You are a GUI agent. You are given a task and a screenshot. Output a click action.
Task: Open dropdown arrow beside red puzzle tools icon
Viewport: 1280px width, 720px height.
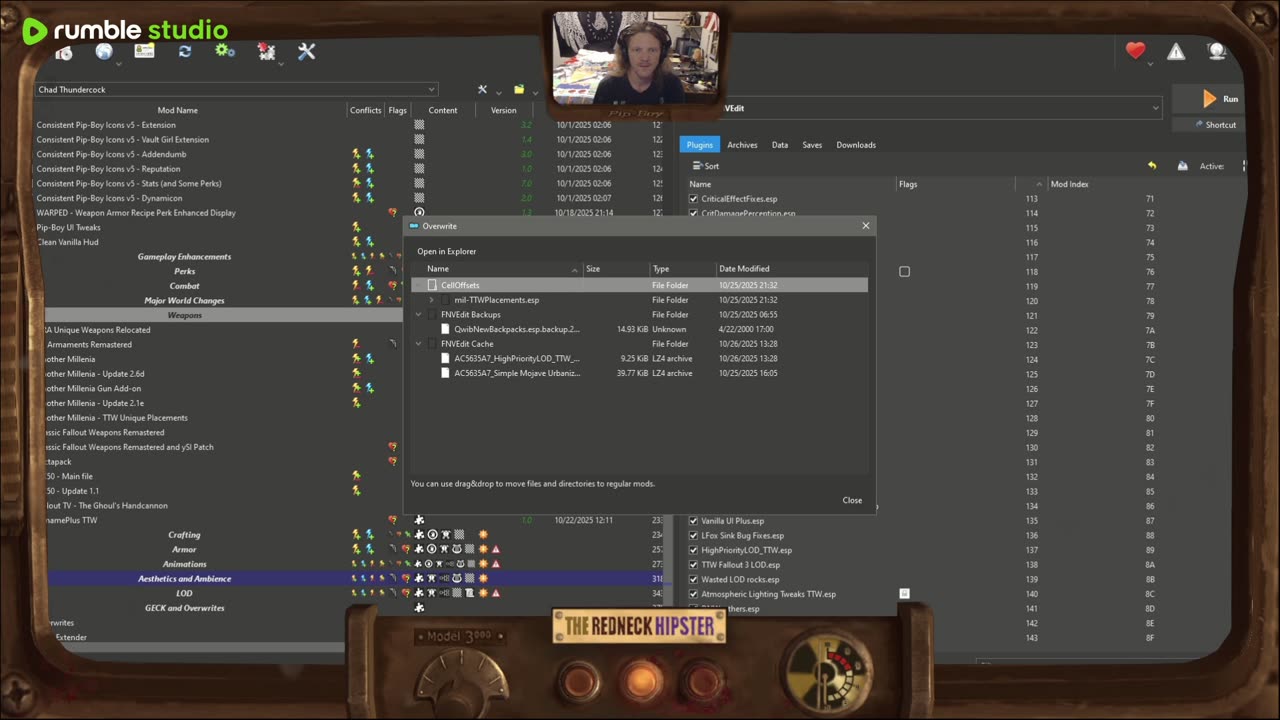click(x=281, y=64)
